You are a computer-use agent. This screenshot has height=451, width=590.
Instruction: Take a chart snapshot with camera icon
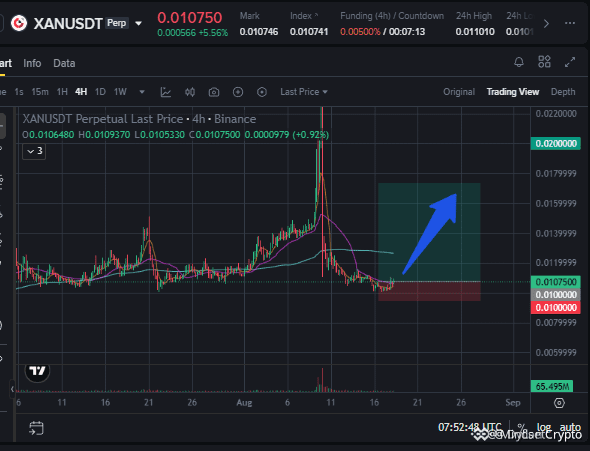pos(214,92)
